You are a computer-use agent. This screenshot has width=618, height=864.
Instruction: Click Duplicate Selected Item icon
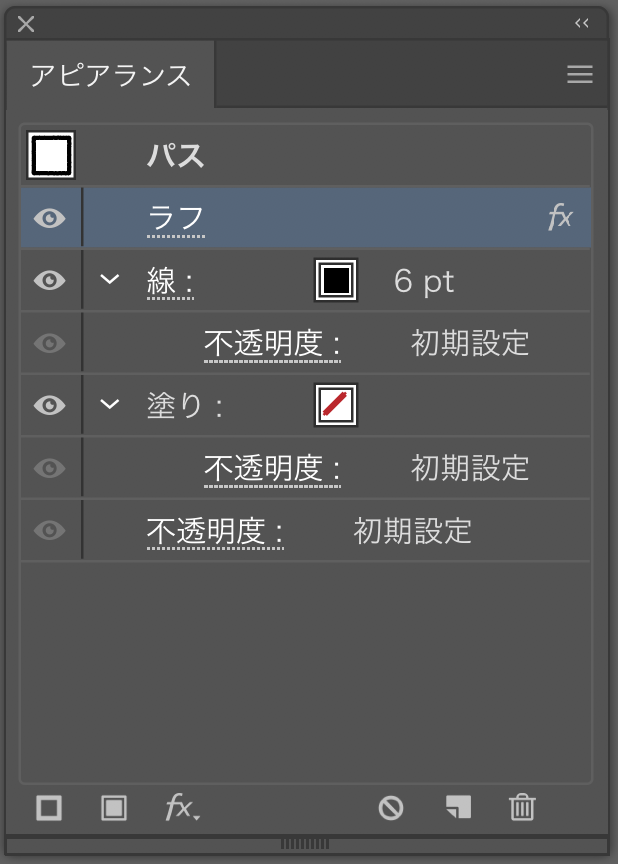458,807
